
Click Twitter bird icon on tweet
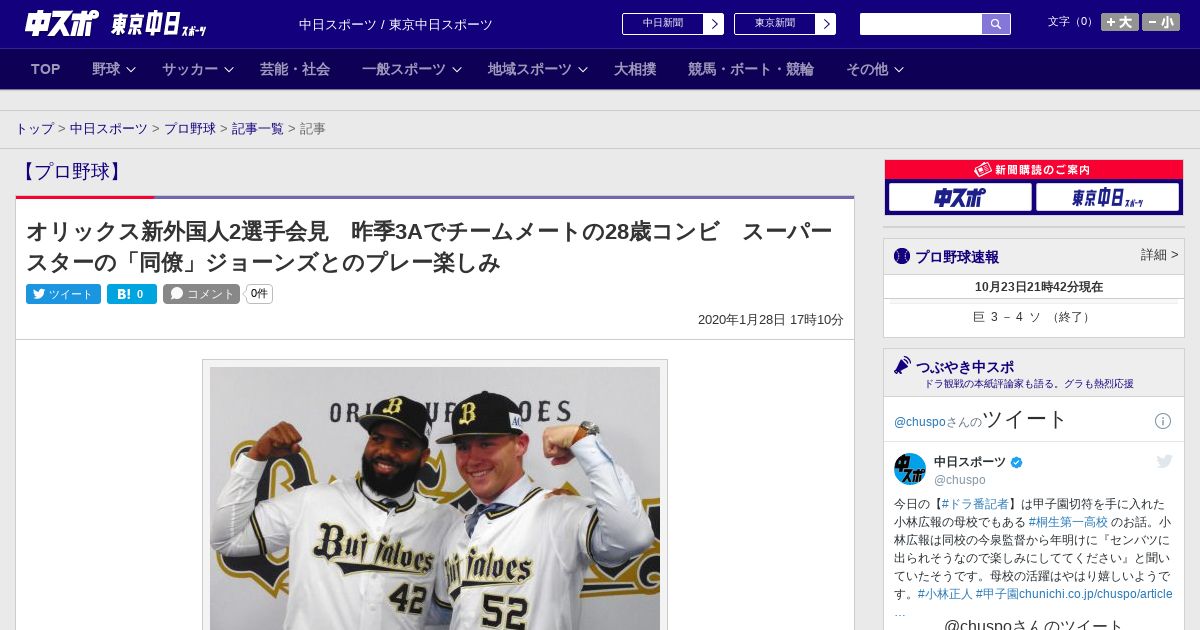point(1164,461)
